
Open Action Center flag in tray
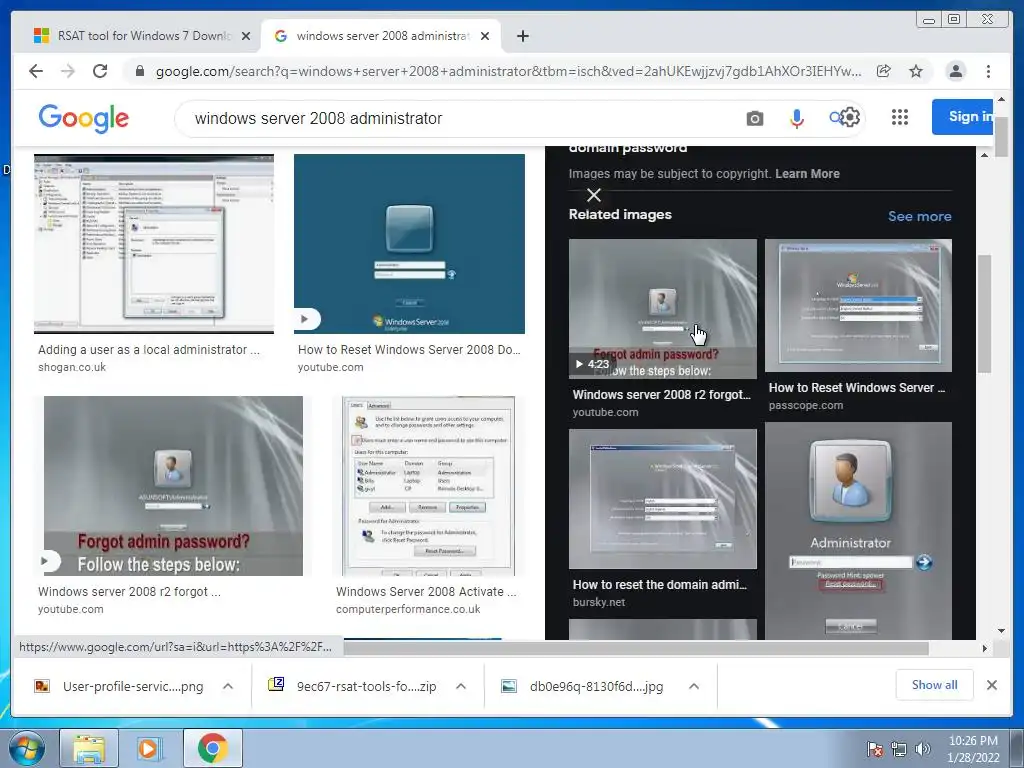click(x=874, y=749)
